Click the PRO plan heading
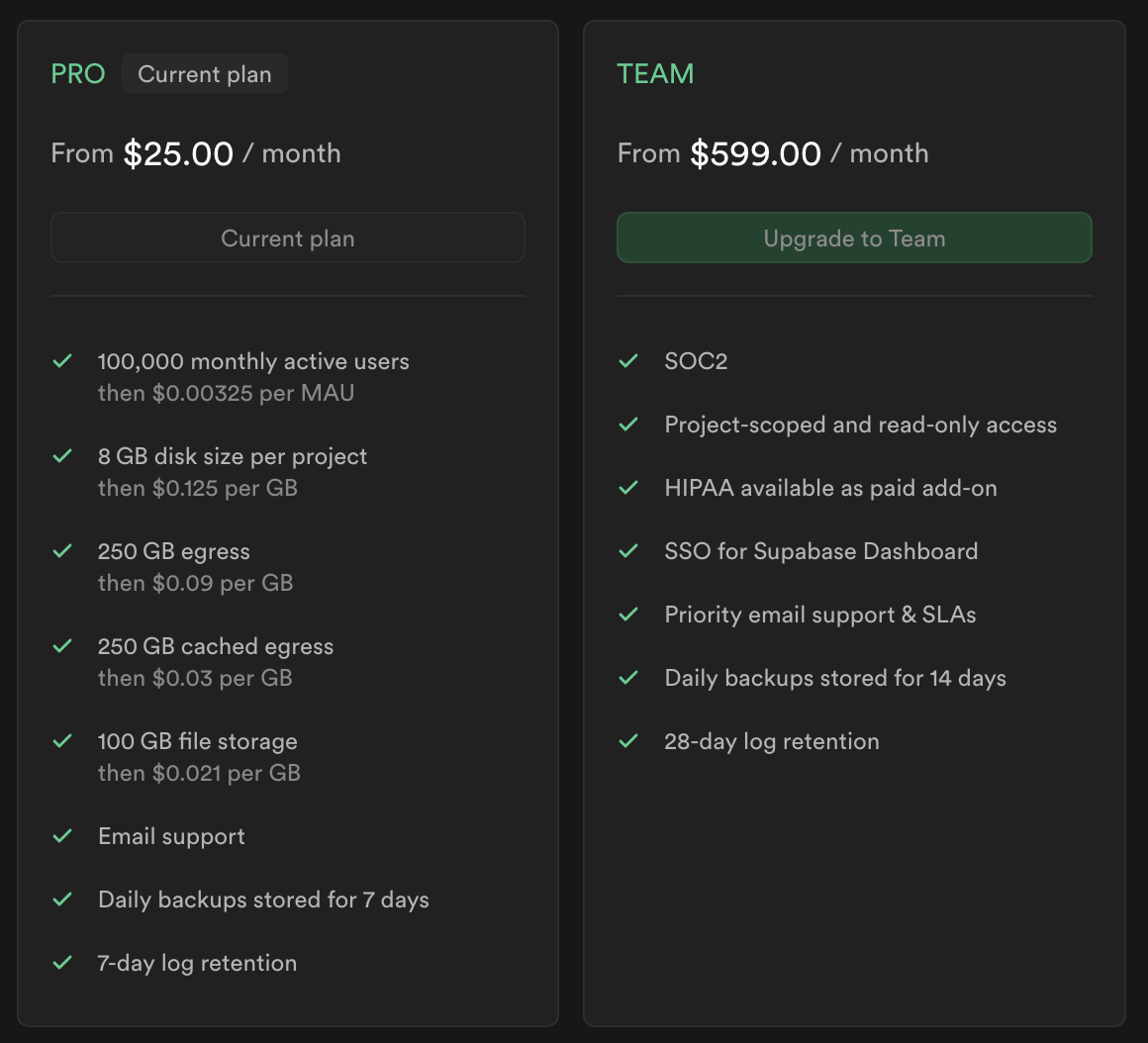Viewport: 1148px width, 1043px height. click(x=78, y=74)
